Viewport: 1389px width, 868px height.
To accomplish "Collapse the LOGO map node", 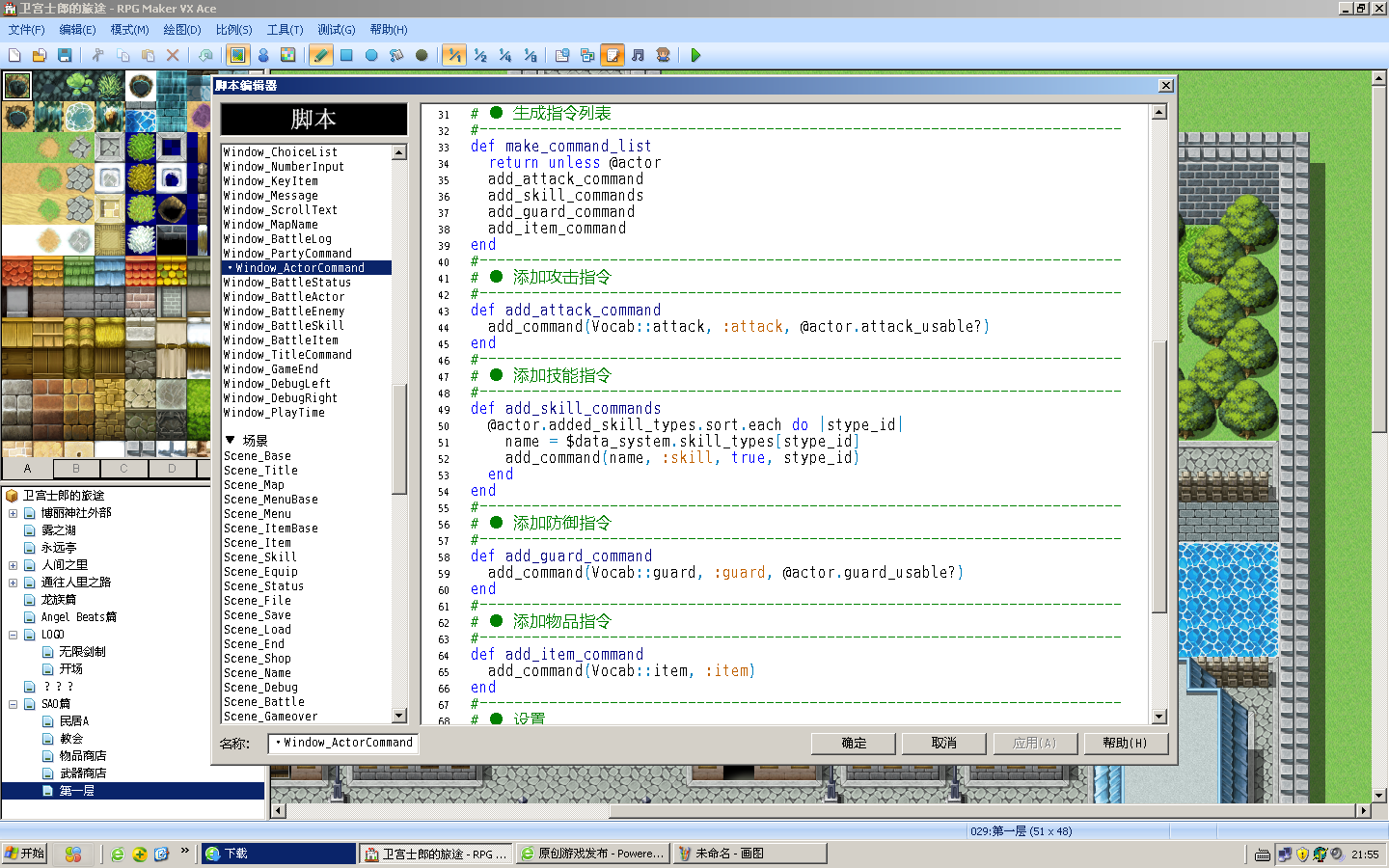I will 13,635.
